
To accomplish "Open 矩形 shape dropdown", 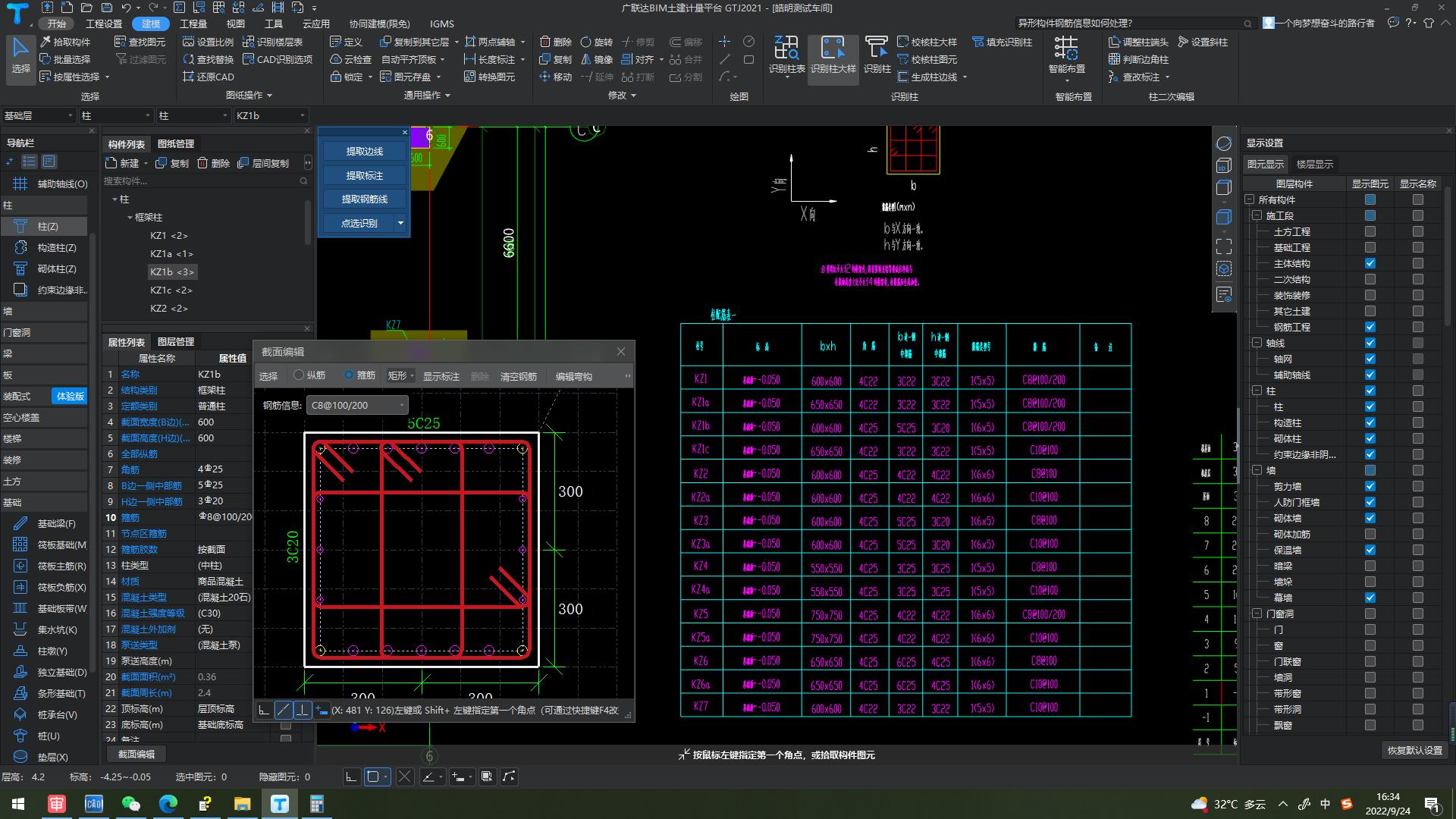I will click(400, 375).
